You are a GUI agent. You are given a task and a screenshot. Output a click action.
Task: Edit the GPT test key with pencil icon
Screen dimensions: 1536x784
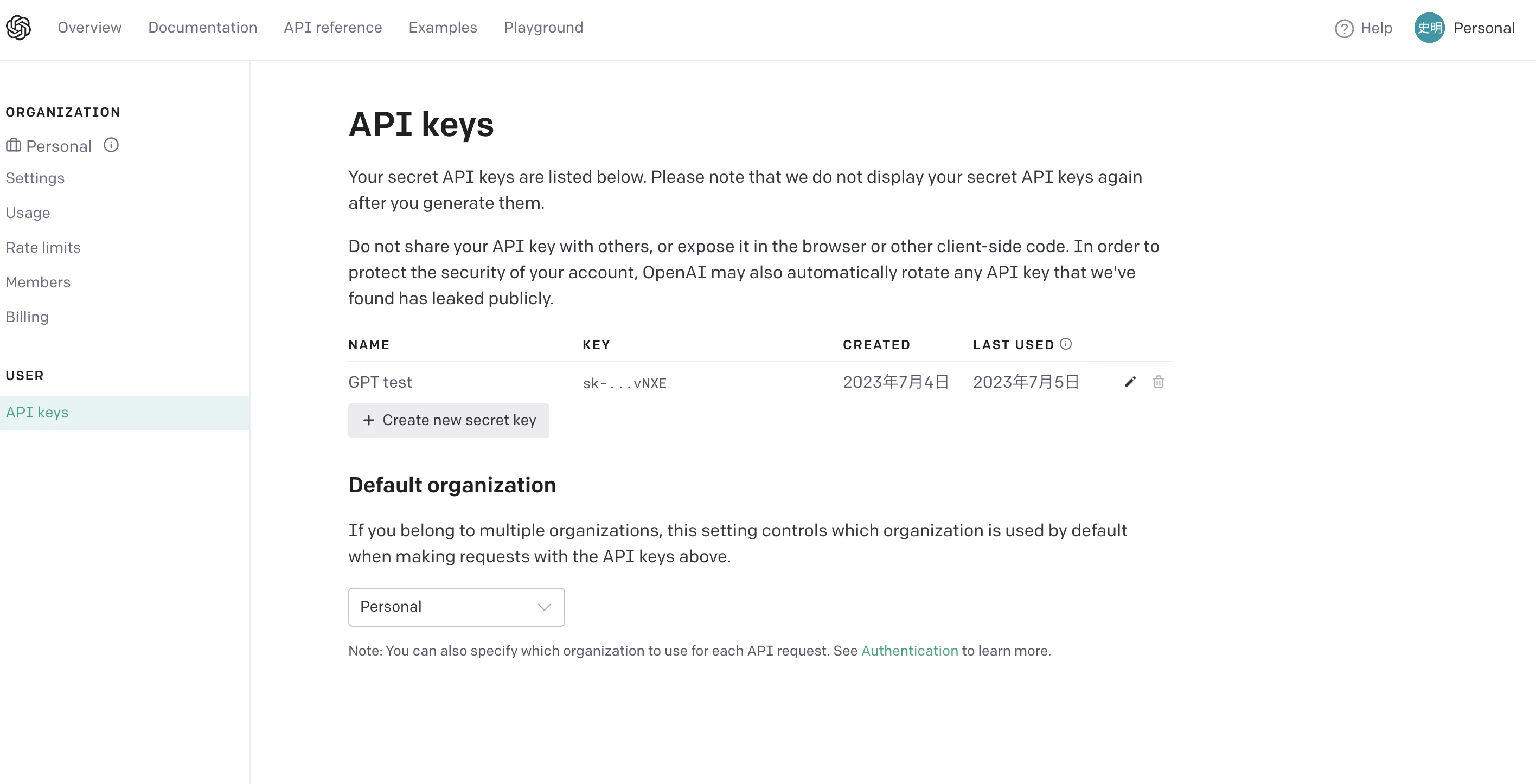click(1130, 382)
